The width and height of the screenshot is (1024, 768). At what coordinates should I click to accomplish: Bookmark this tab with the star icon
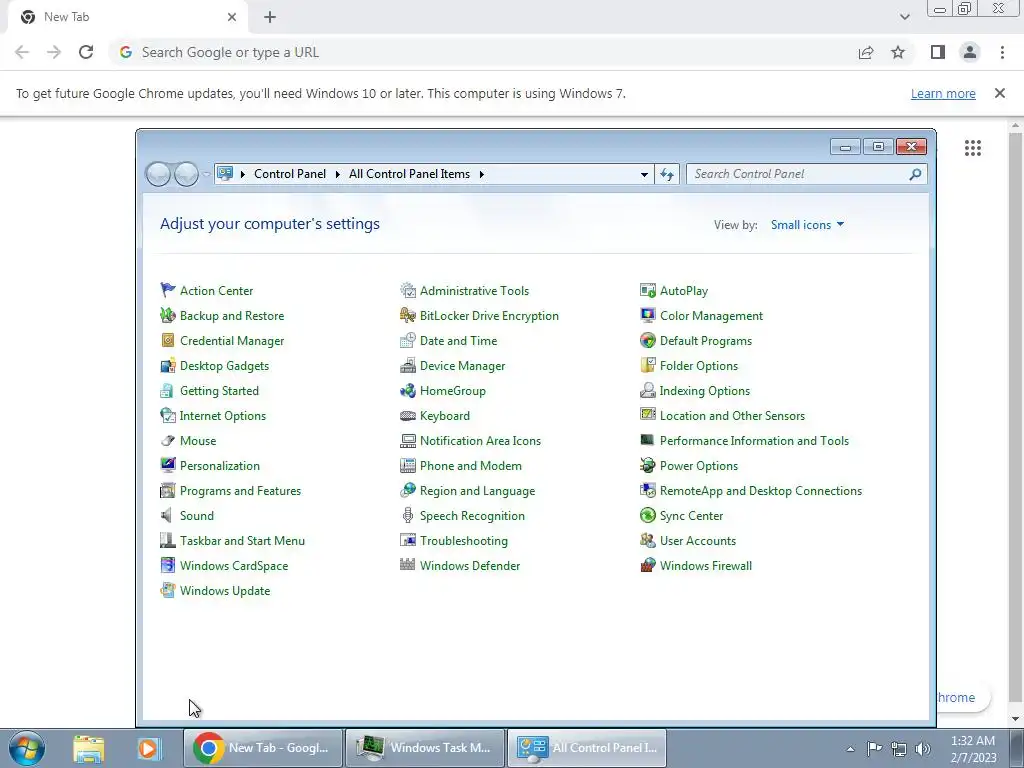pos(899,52)
